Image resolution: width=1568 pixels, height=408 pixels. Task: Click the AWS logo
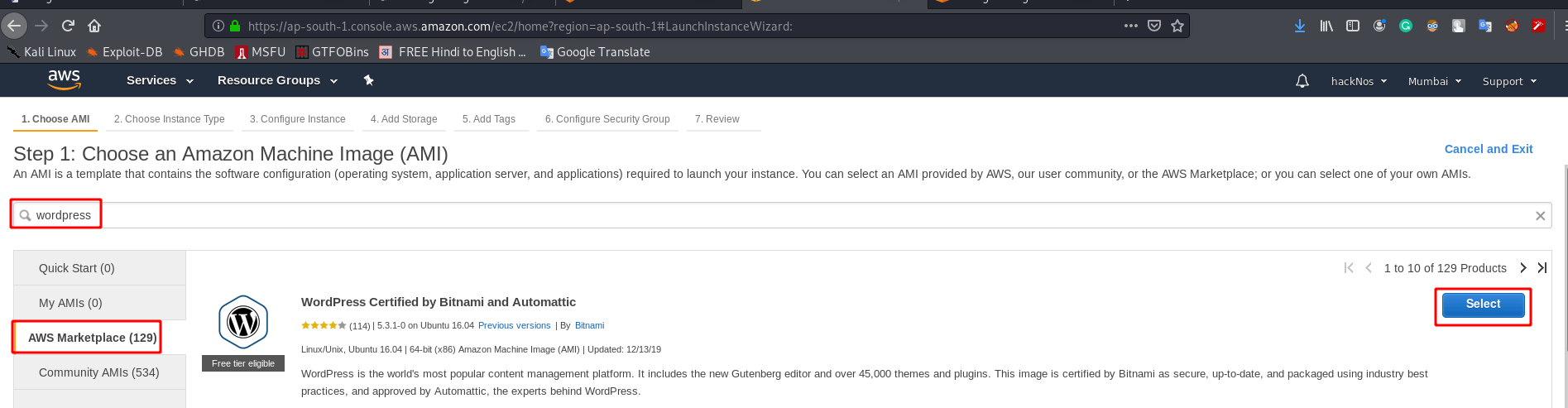pos(64,80)
